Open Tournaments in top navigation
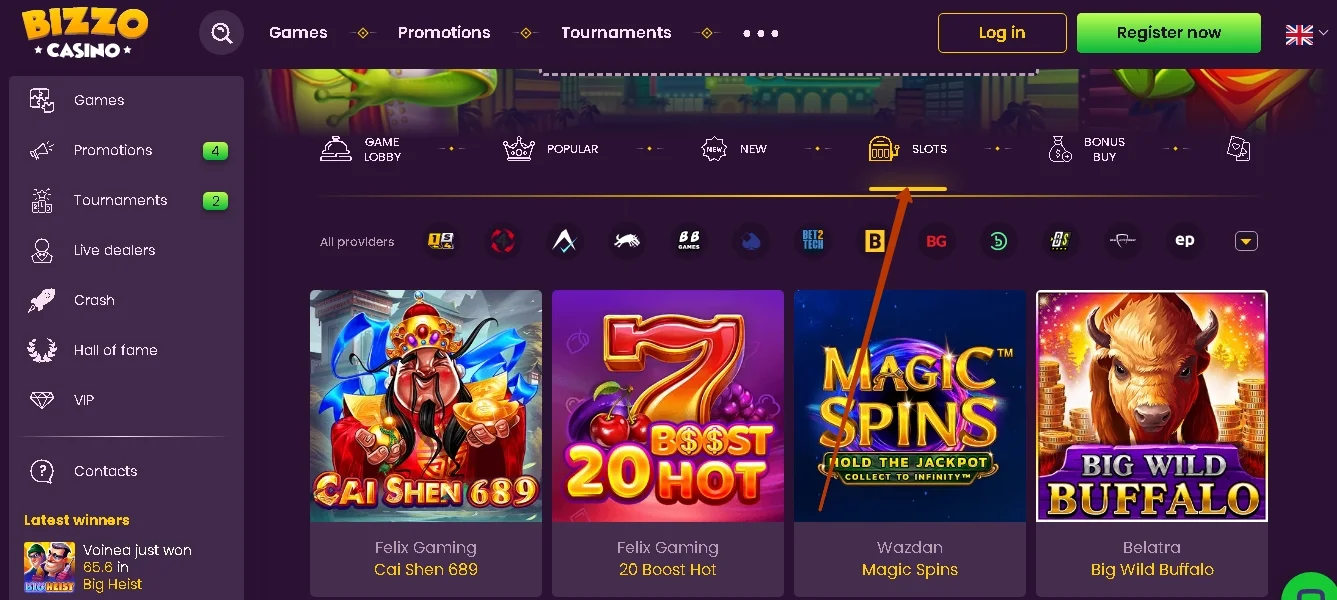 pyautogui.click(x=616, y=33)
